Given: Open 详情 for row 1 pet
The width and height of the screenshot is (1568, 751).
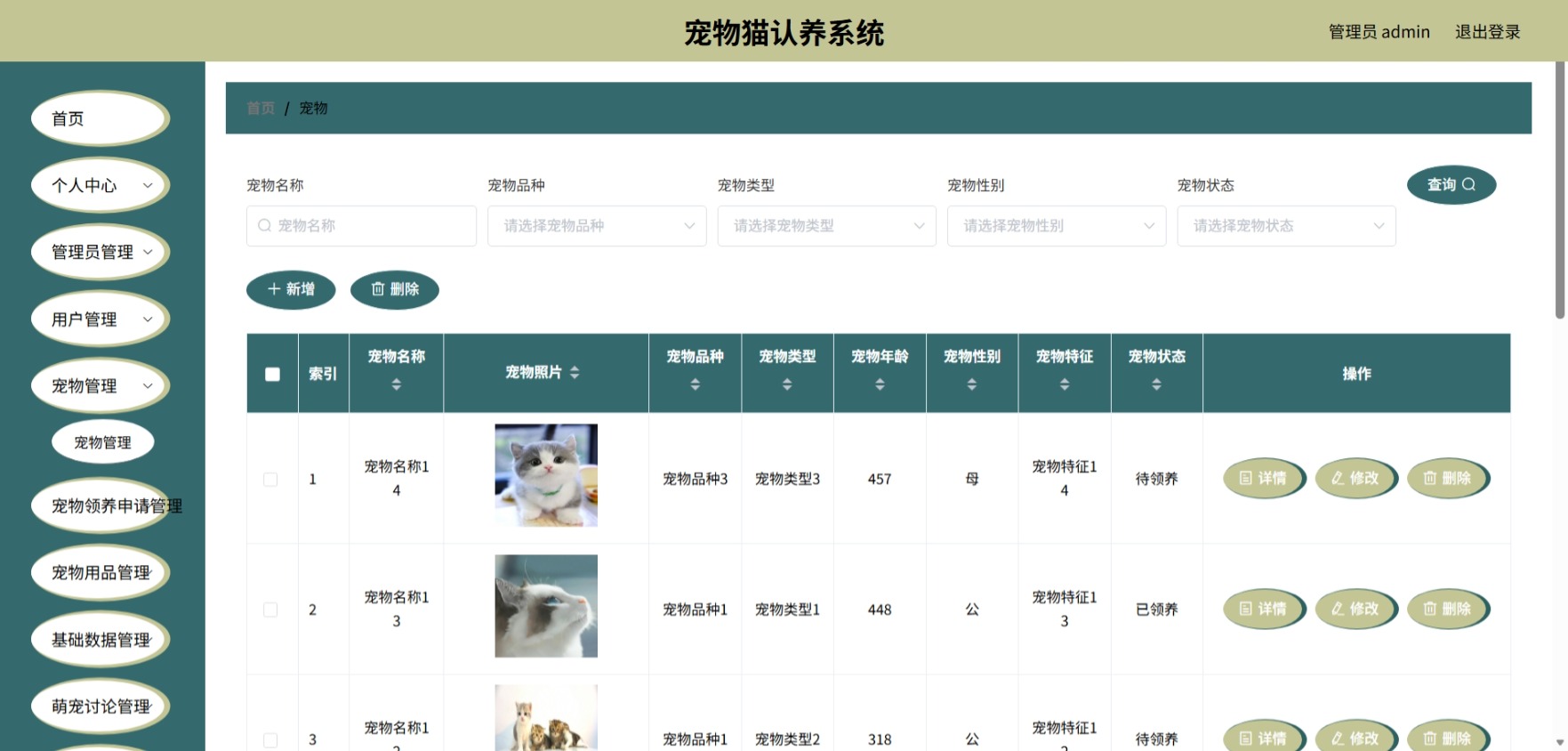Looking at the screenshot, I should point(1264,479).
